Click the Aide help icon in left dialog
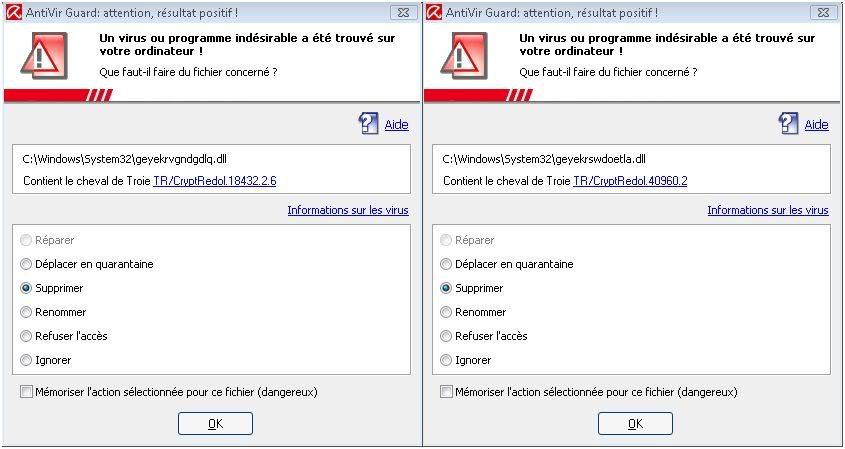845x449 pixels. 368,123
